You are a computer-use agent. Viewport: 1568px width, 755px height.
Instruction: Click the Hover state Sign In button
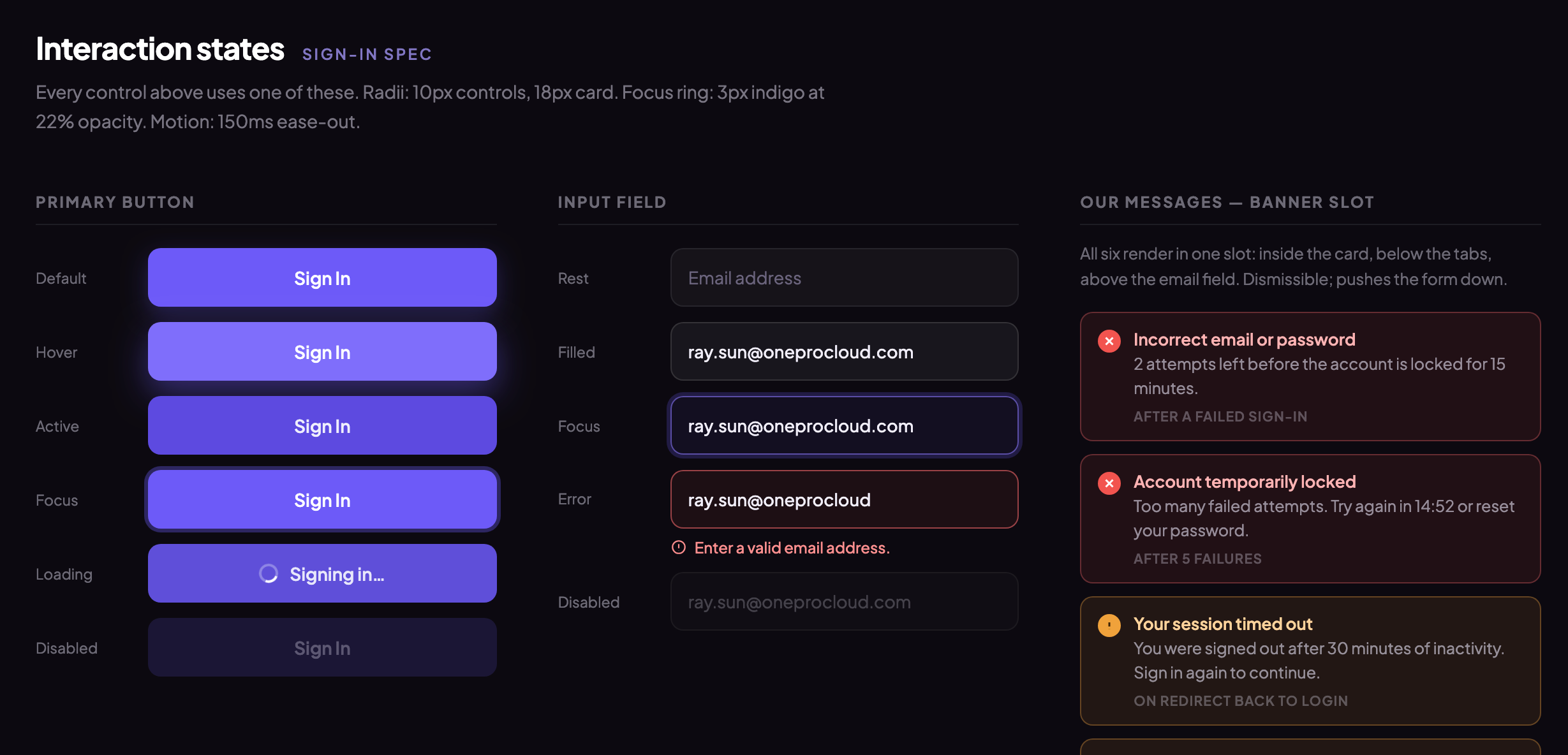pos(322,351)
